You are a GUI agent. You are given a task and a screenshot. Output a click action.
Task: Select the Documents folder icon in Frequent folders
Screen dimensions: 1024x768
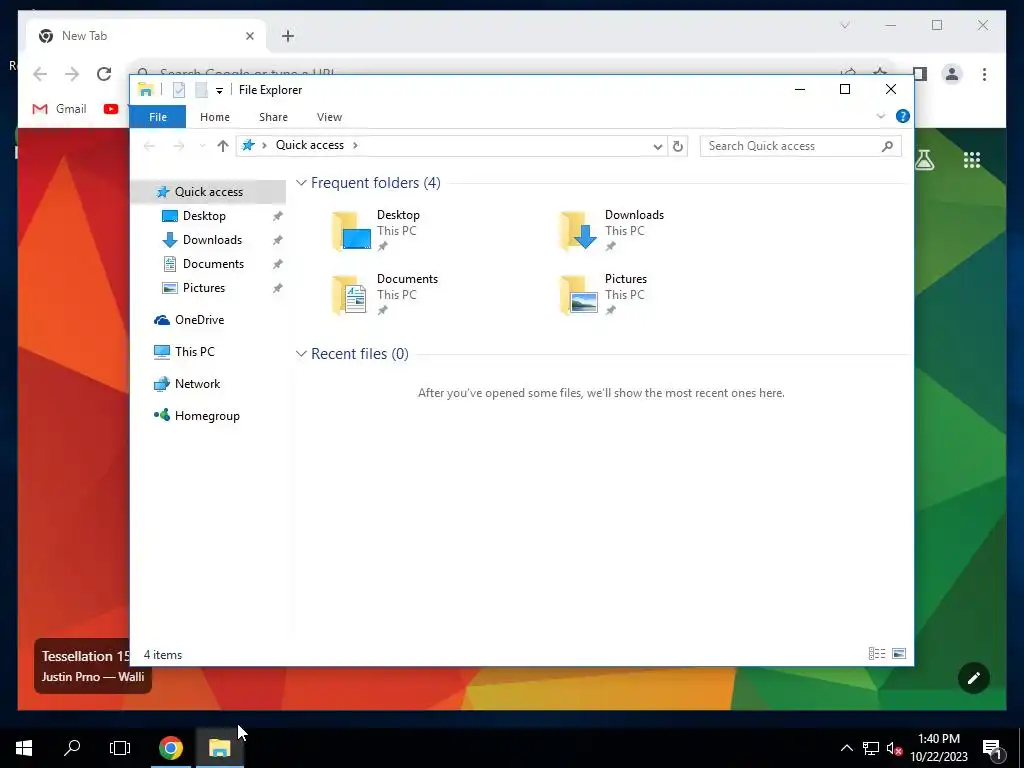[x=350, y=295]
